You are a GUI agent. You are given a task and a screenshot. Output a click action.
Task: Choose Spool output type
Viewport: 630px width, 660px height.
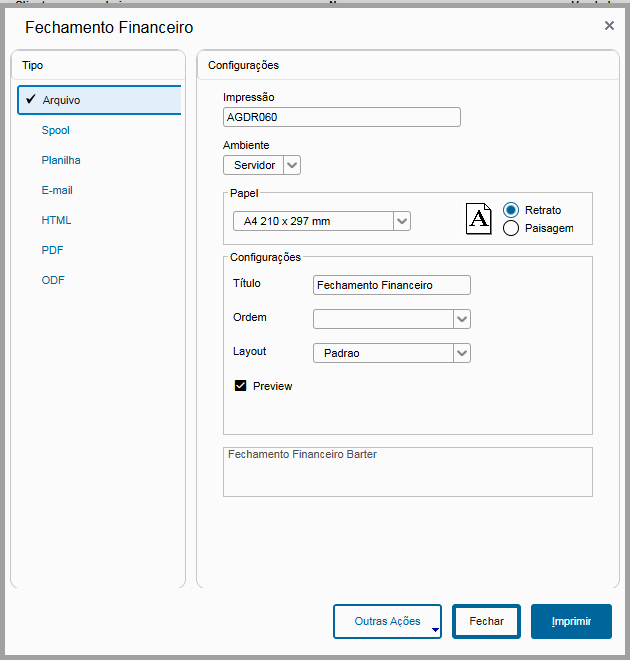56,130
